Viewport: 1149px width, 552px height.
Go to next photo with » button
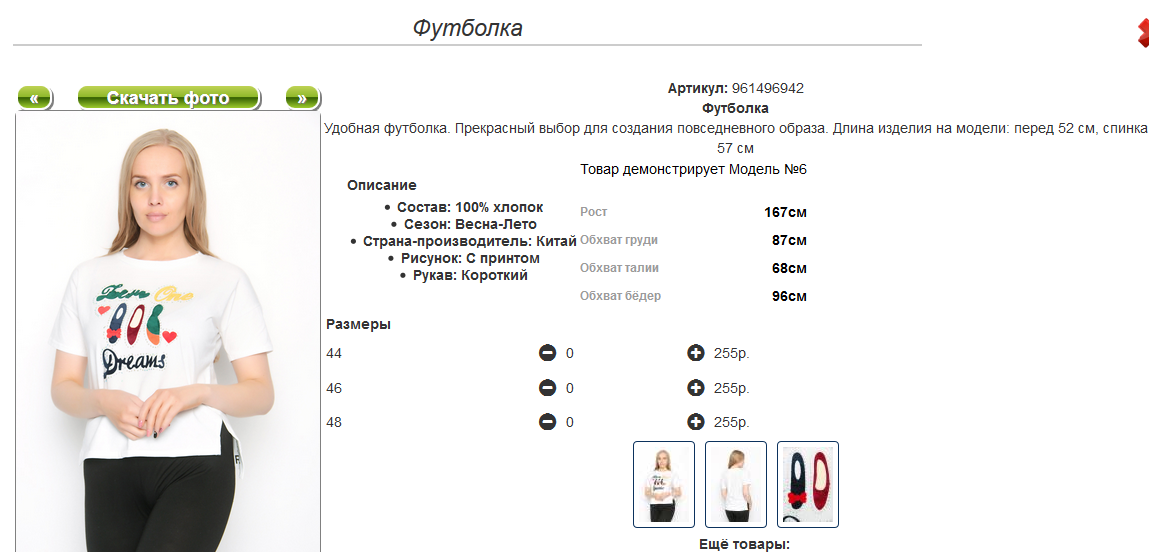(302, 97)
